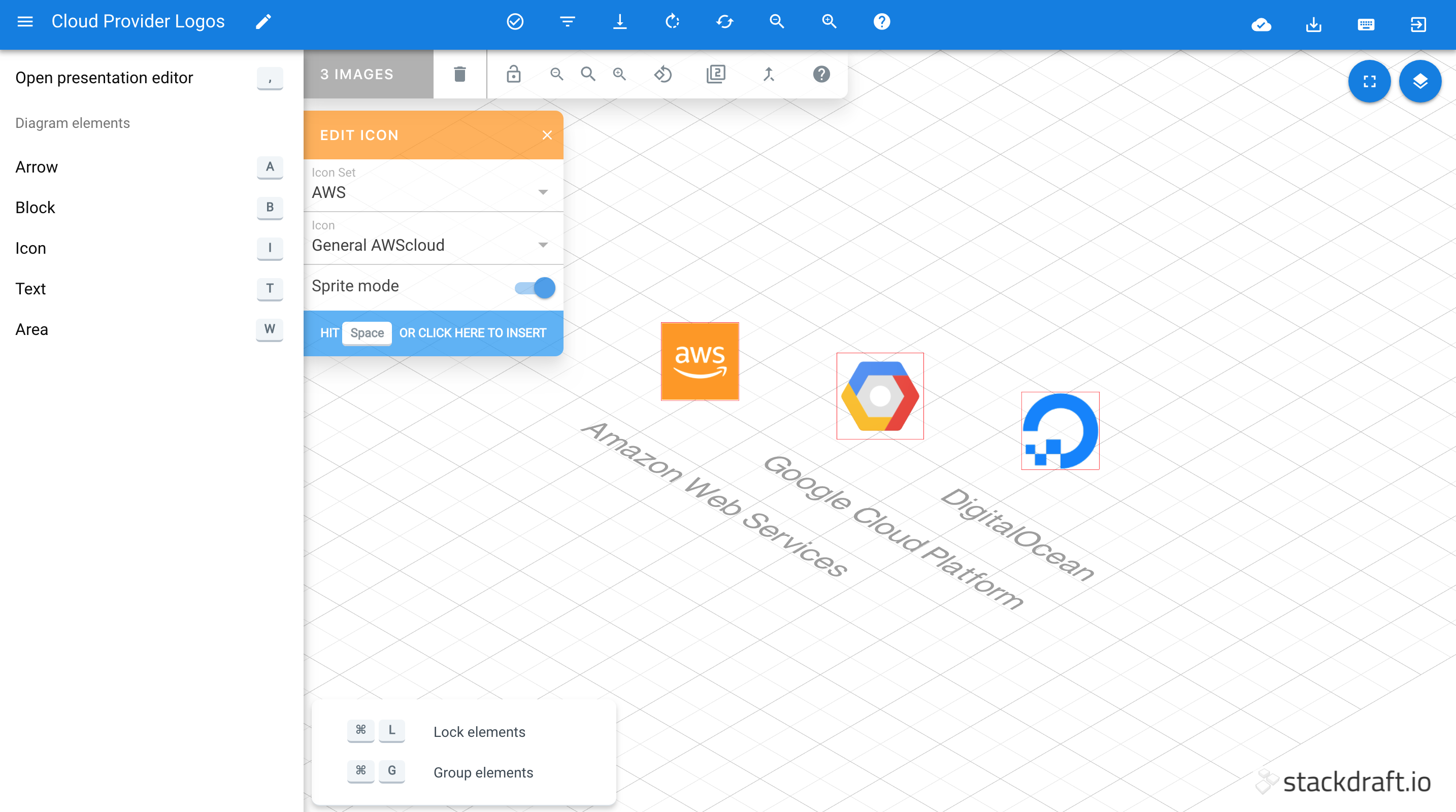Toggle the lock on selected images

[514, 74]
